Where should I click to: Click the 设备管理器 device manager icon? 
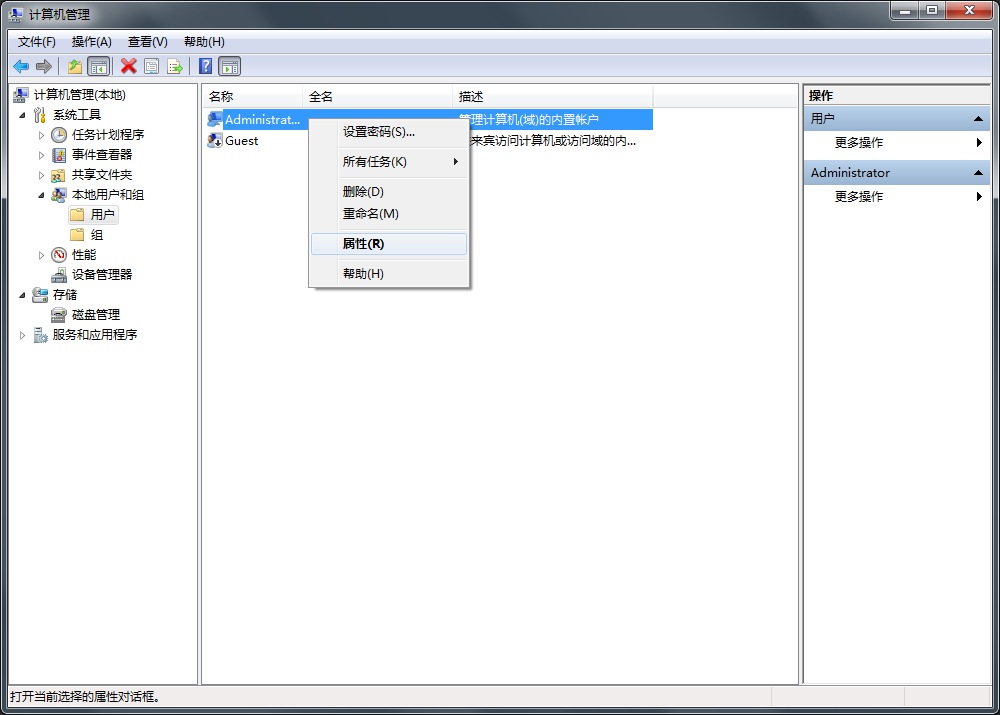(59, 275)
